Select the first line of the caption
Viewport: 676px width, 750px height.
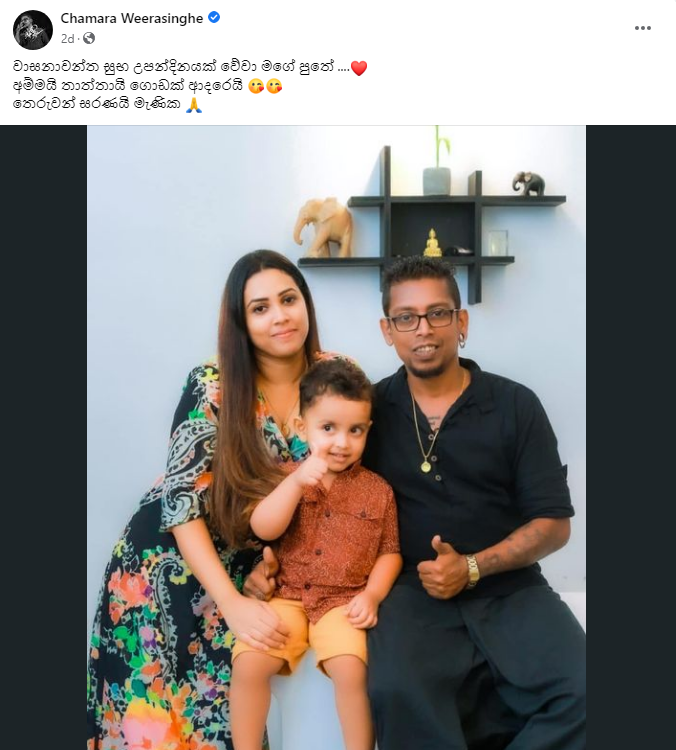(190, 68)
